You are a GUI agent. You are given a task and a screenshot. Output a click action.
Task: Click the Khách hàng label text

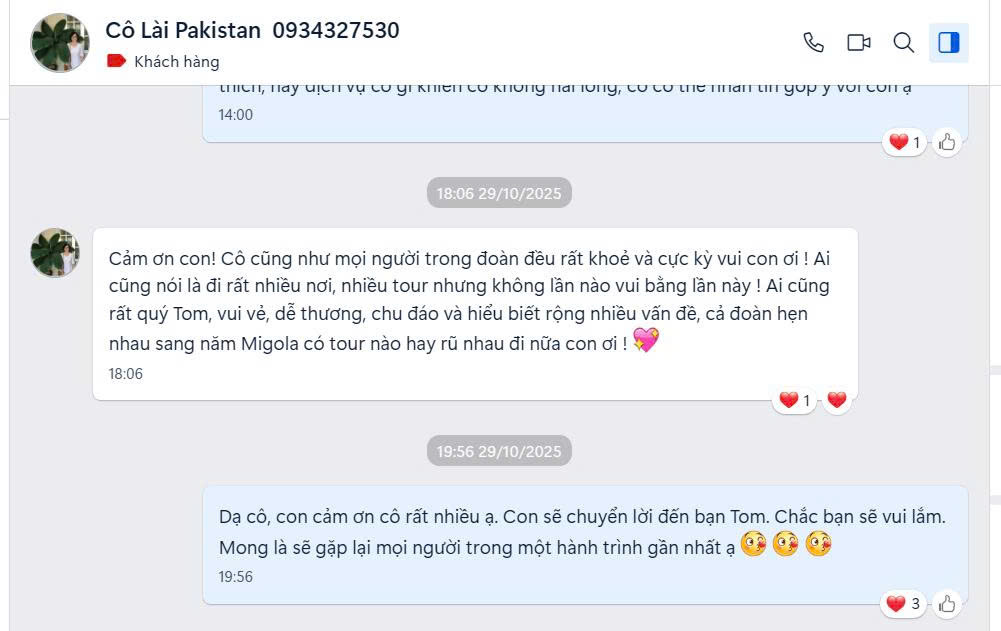pyautogui.click(x=177, y=62)
